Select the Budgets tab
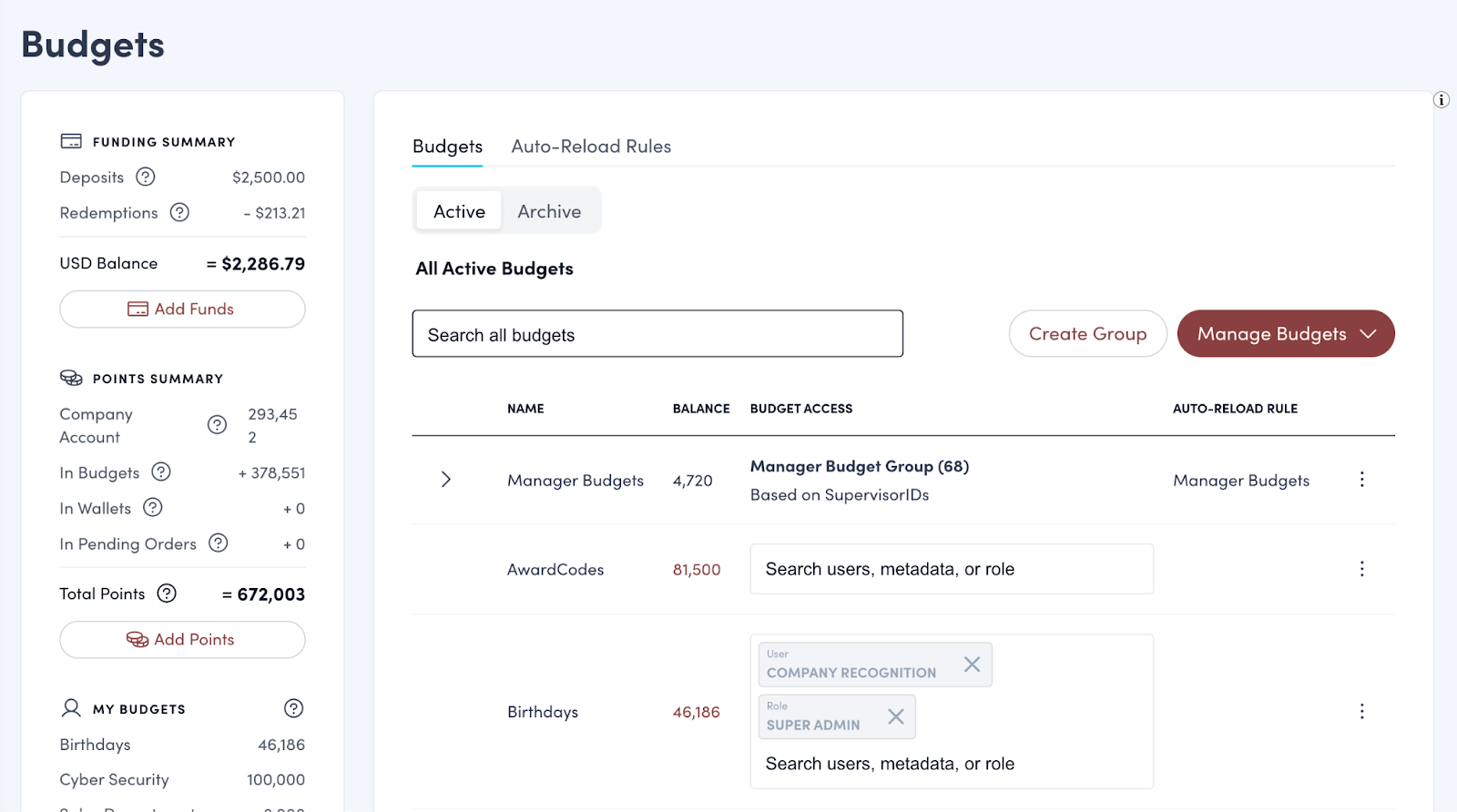The height and width of the screenshot is (812, 1457). (447, 147)
